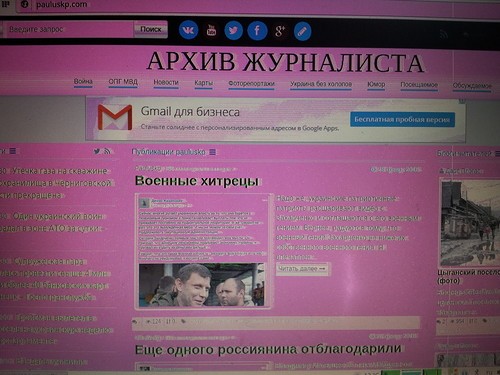Viewport: 500px width, 375px height.
Task: Click the Бесплатная пробная версия ad button
Action: click(x=402, y=119)
